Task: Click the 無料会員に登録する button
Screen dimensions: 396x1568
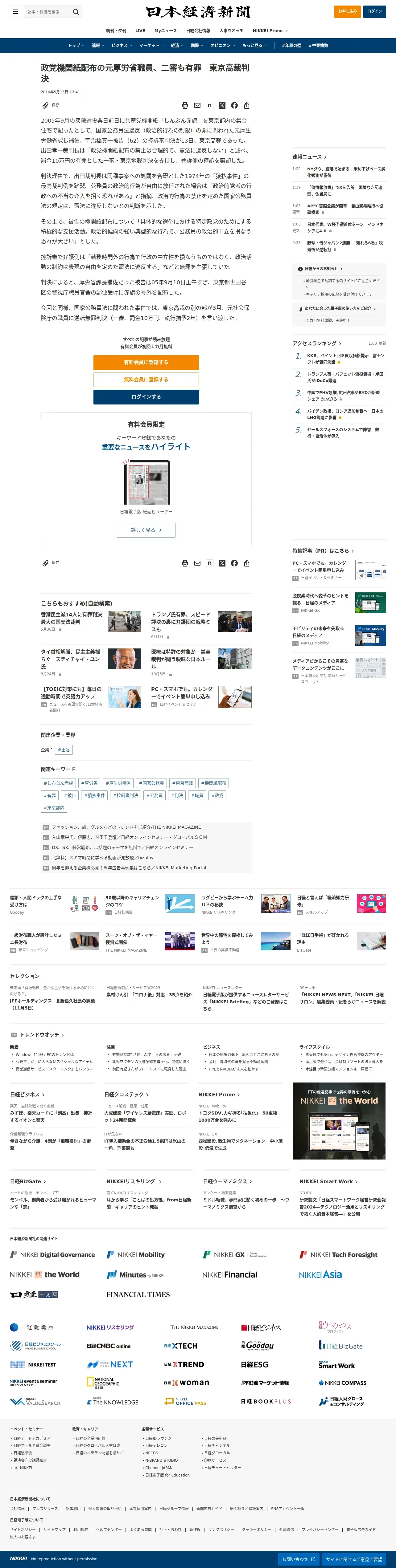Action: point(146,379)
